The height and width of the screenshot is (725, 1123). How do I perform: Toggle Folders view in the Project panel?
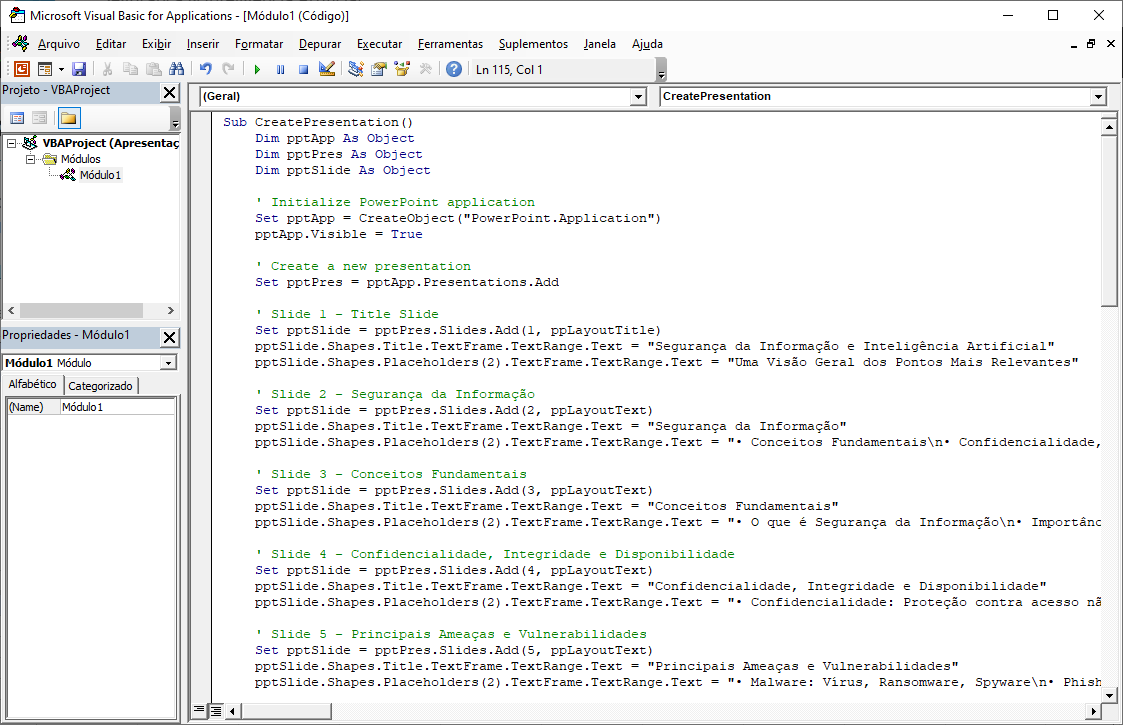(x=69, y=118)
